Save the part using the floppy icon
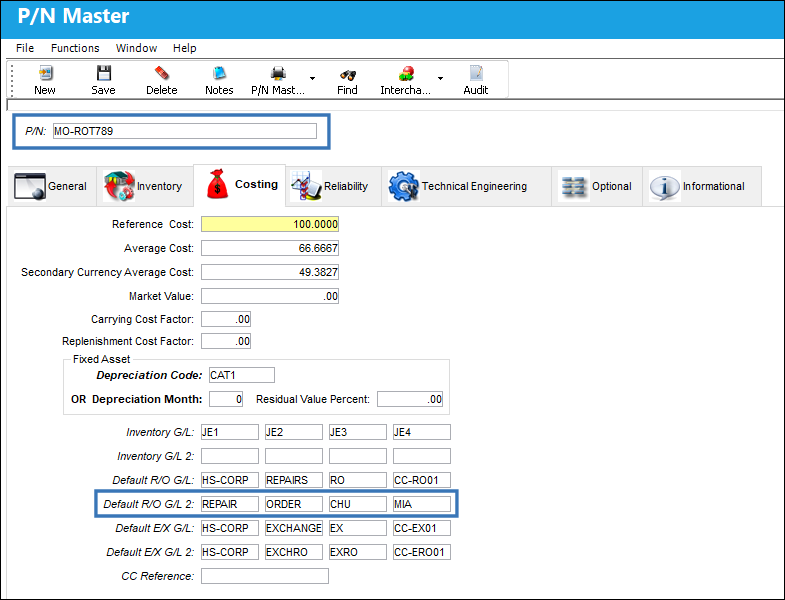 (x=104, y=74)
